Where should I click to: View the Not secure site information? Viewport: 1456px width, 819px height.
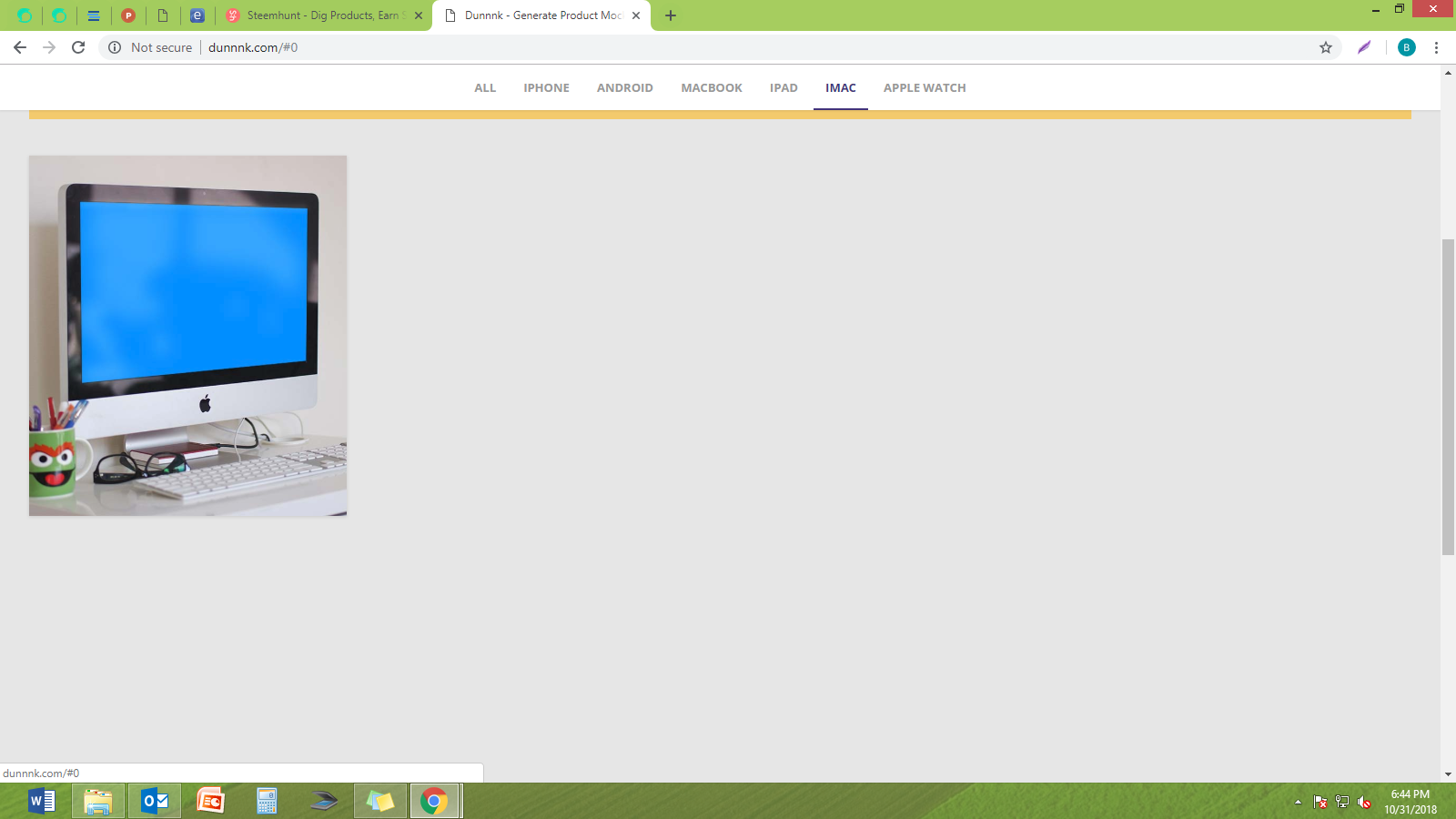point(150,47)
